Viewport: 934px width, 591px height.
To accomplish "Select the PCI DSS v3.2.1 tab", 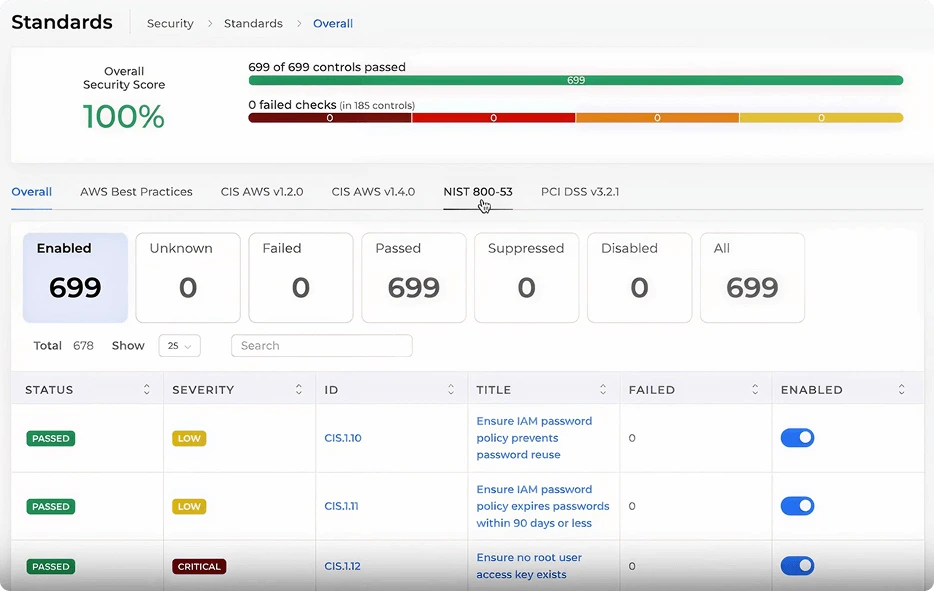I will (580, 192).
